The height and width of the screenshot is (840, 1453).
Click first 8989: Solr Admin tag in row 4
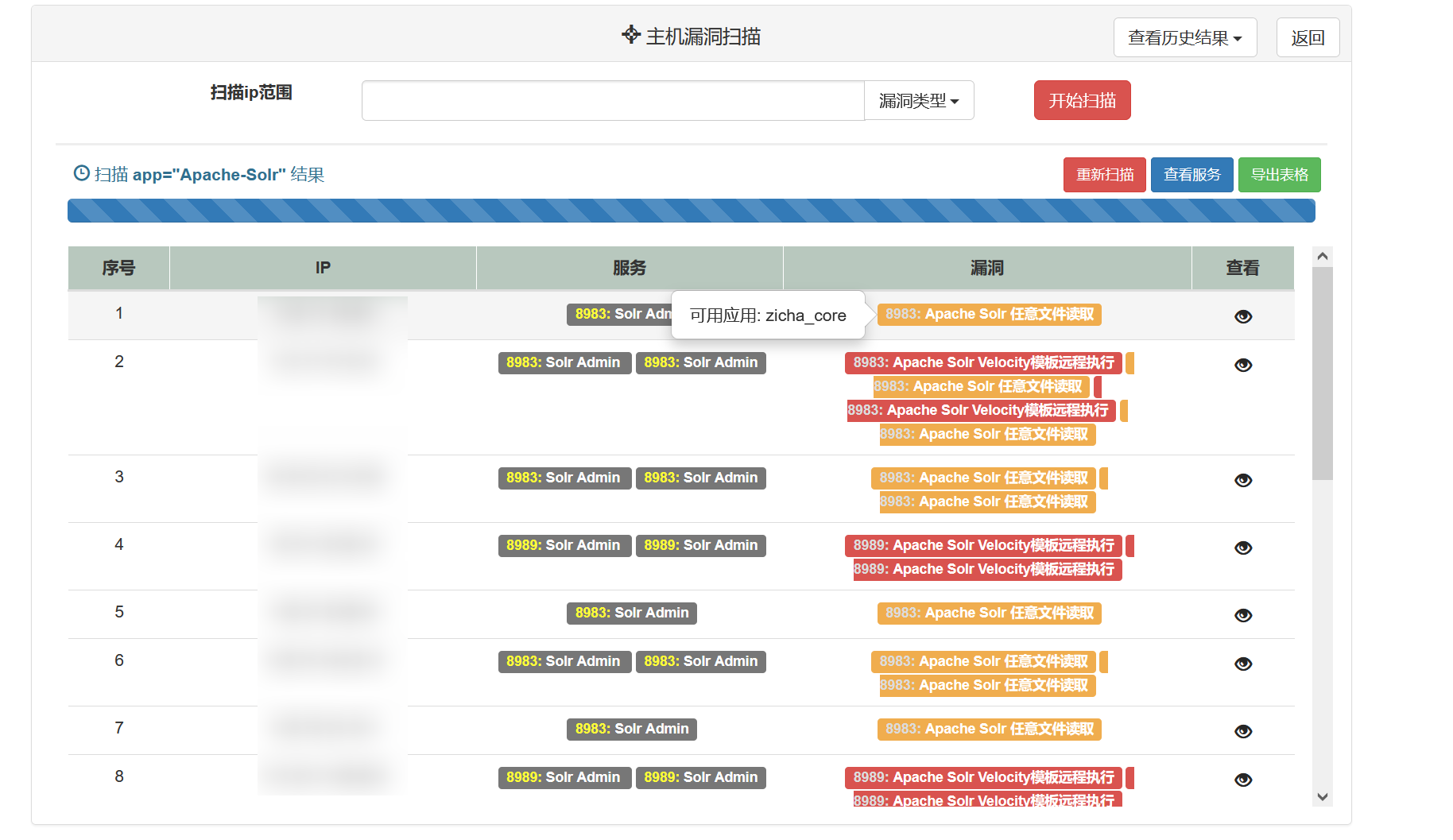(x=564, y=545)
